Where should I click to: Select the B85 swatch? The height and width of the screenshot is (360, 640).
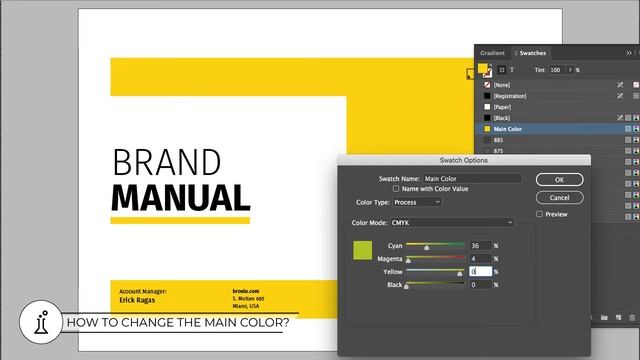coord(558,140)
